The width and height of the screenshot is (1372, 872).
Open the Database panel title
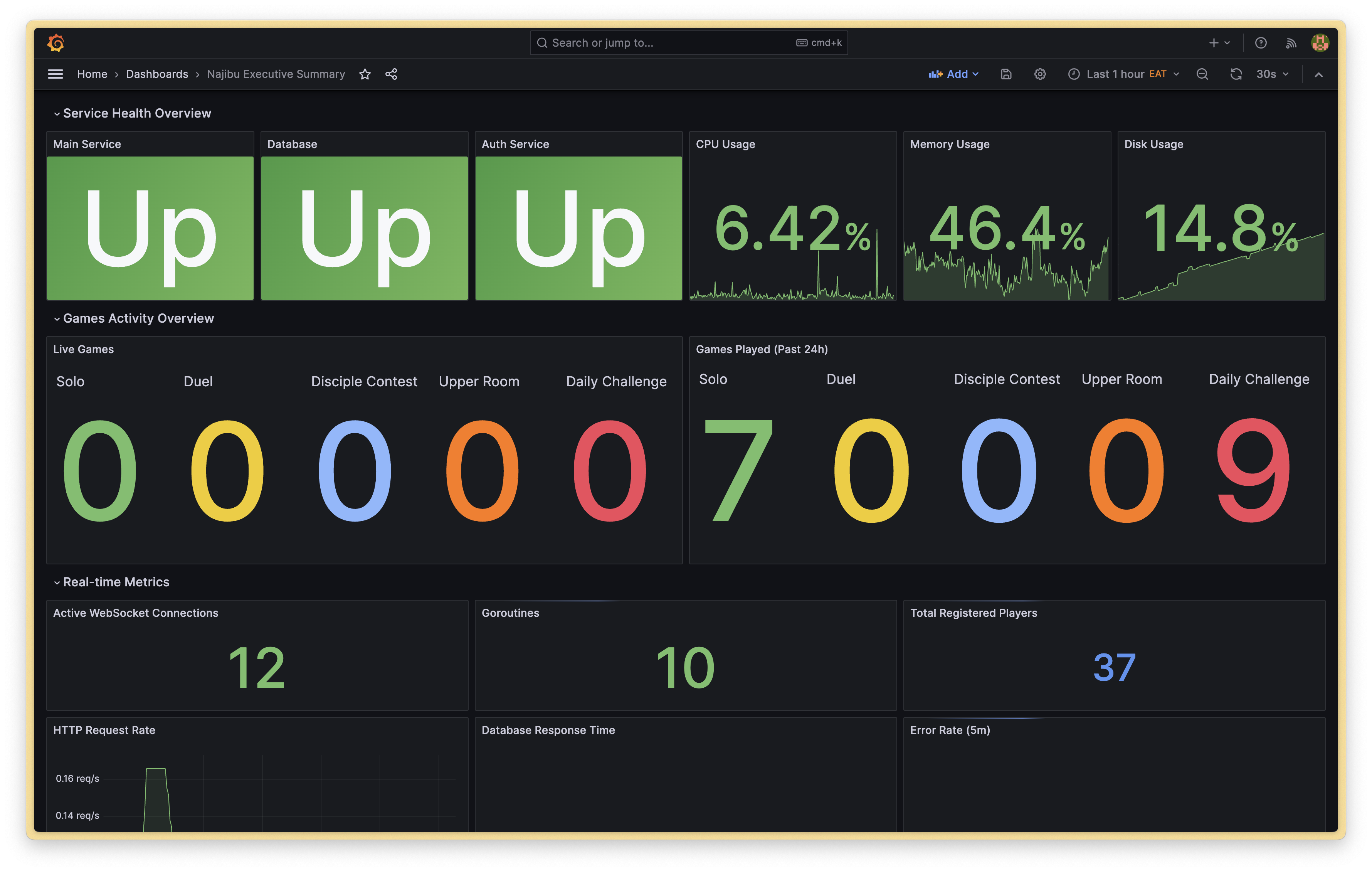tap(292, 144)
